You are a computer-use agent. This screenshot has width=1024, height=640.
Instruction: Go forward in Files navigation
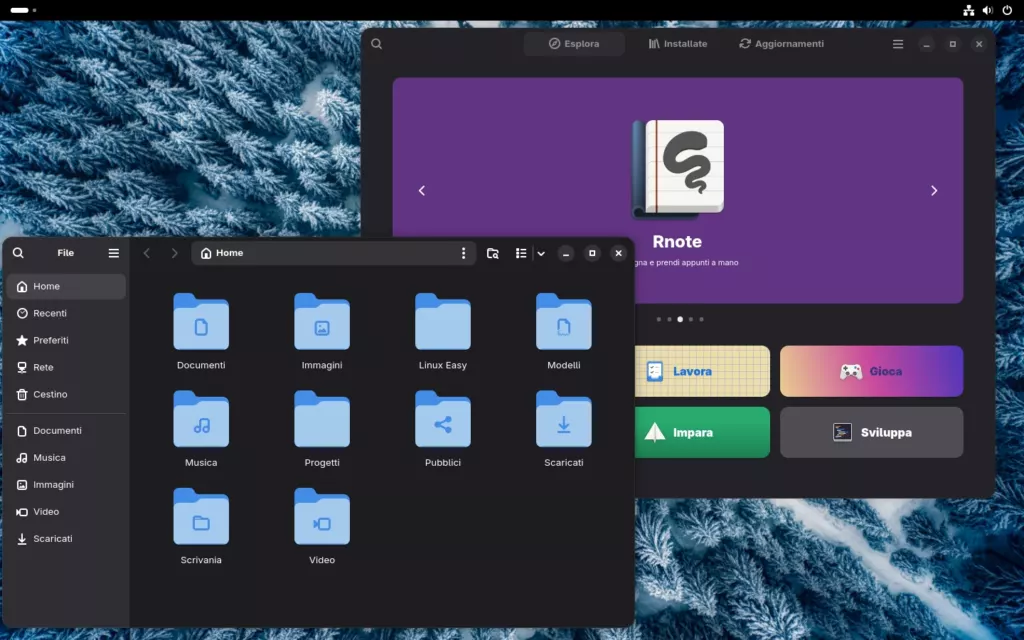(x=174, y=253)
